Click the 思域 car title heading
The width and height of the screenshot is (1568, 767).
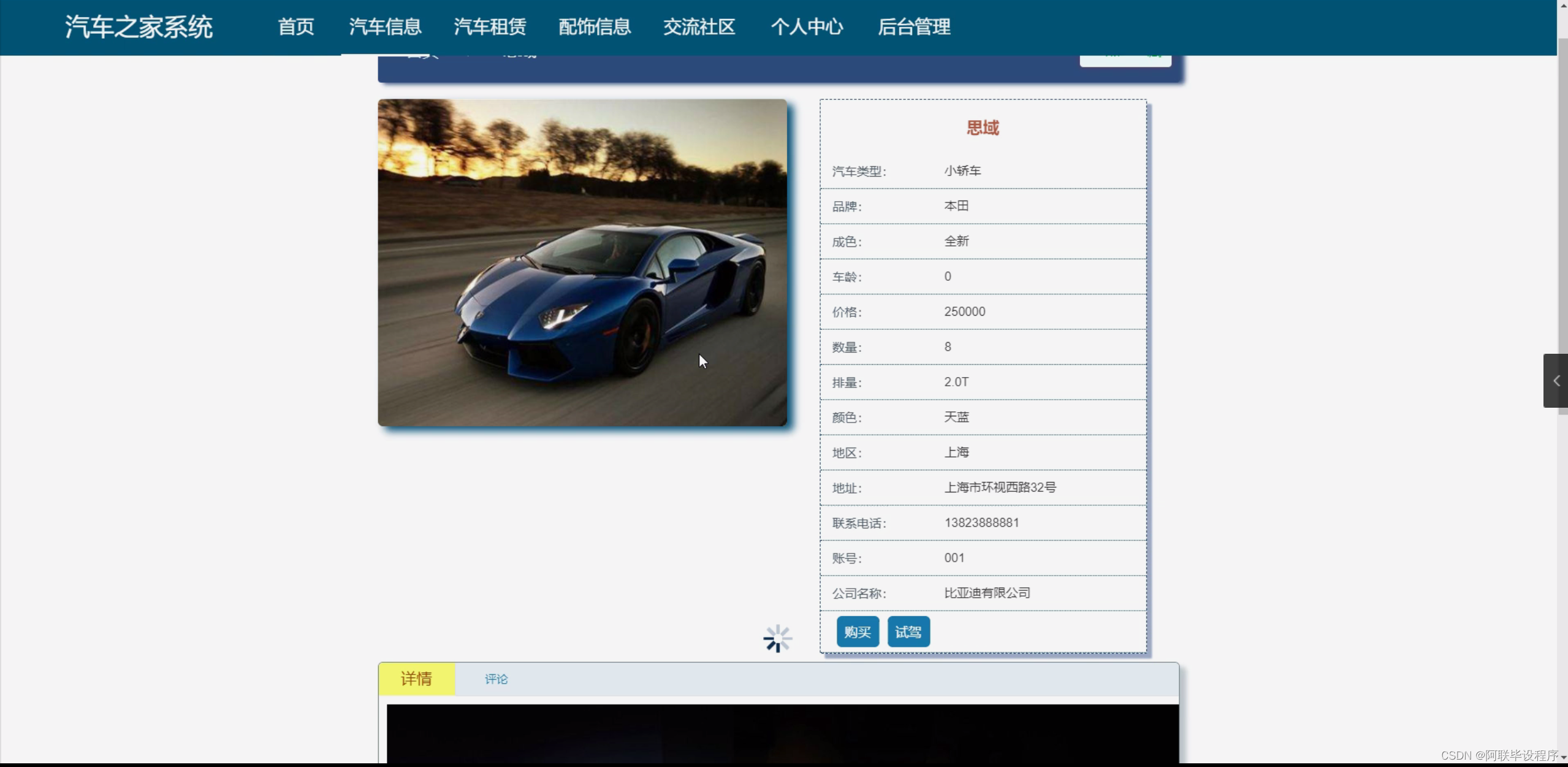pos(983,128)
